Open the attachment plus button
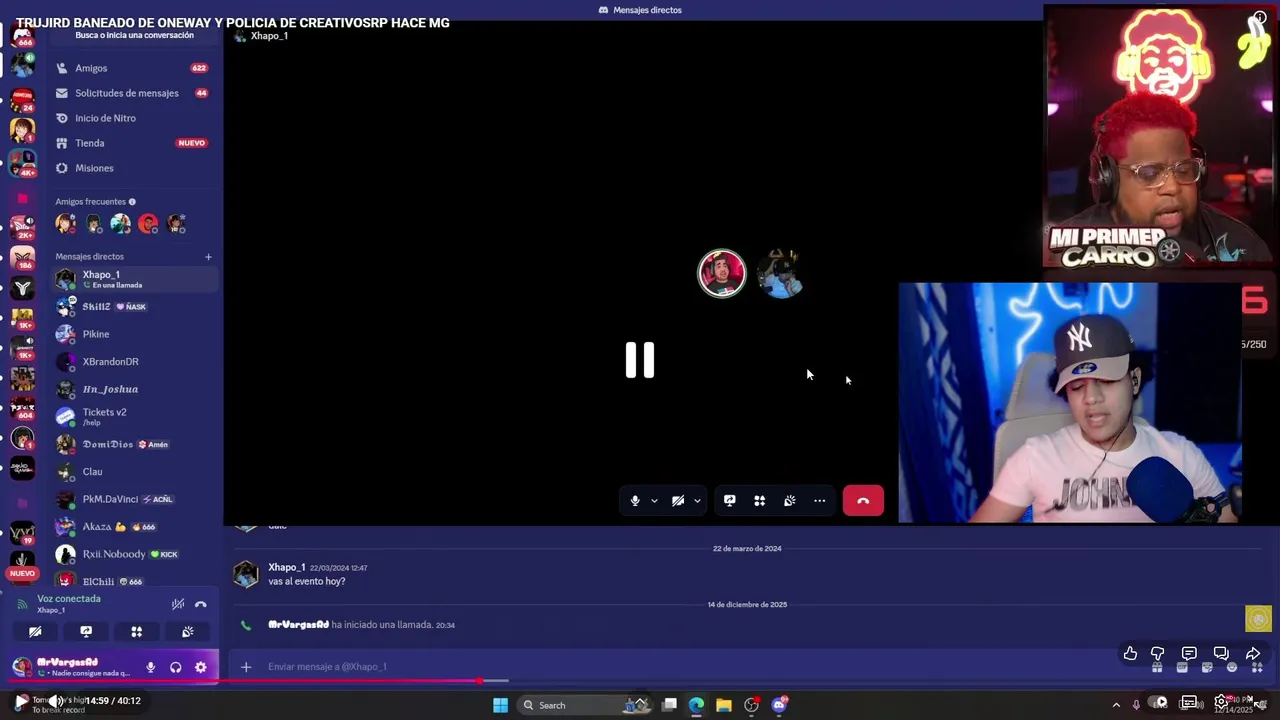Image resolution: width=1280 pixels, height=720 pixels. pyautogui.click(x=246, y=667)
